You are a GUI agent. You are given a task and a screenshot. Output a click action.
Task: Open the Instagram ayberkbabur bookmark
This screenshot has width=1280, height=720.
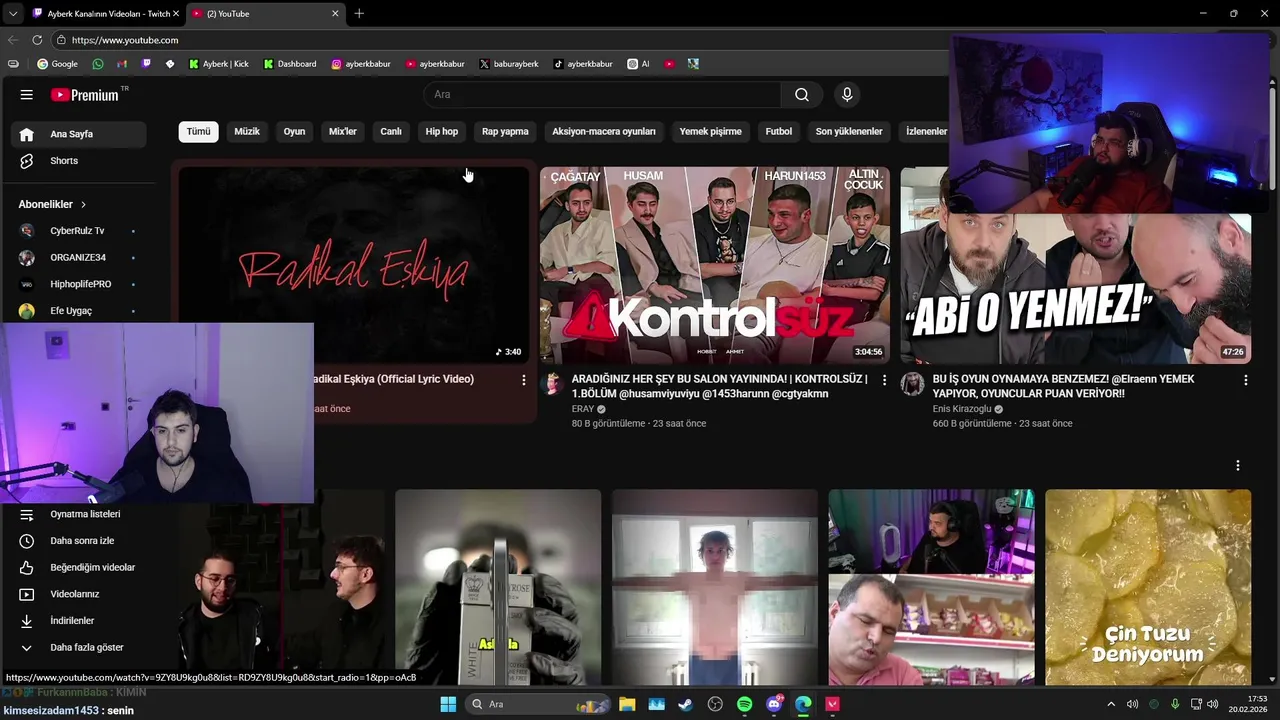coord(361,64)
